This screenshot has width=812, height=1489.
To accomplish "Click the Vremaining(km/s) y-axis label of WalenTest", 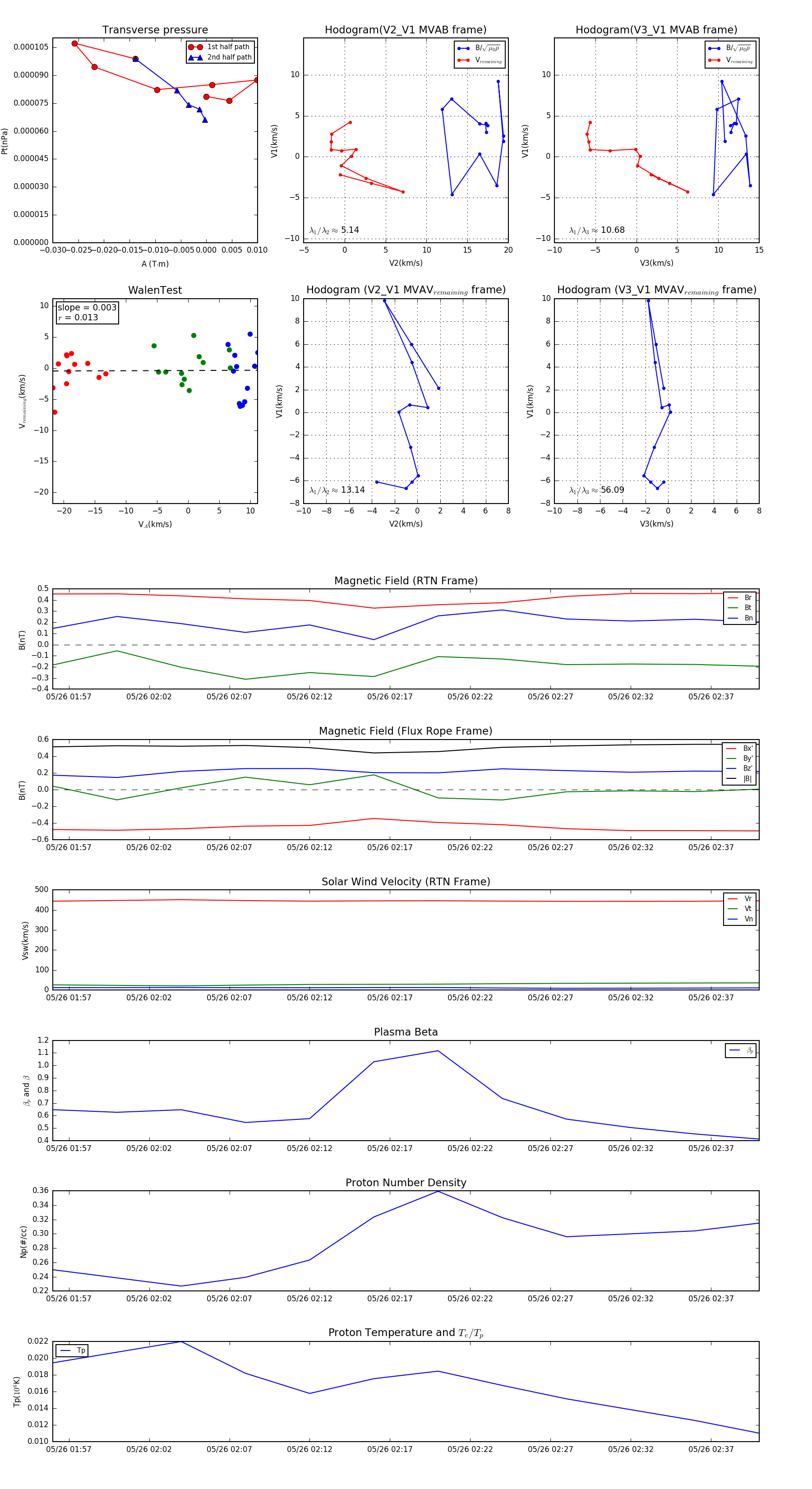I will pos(22,401).
